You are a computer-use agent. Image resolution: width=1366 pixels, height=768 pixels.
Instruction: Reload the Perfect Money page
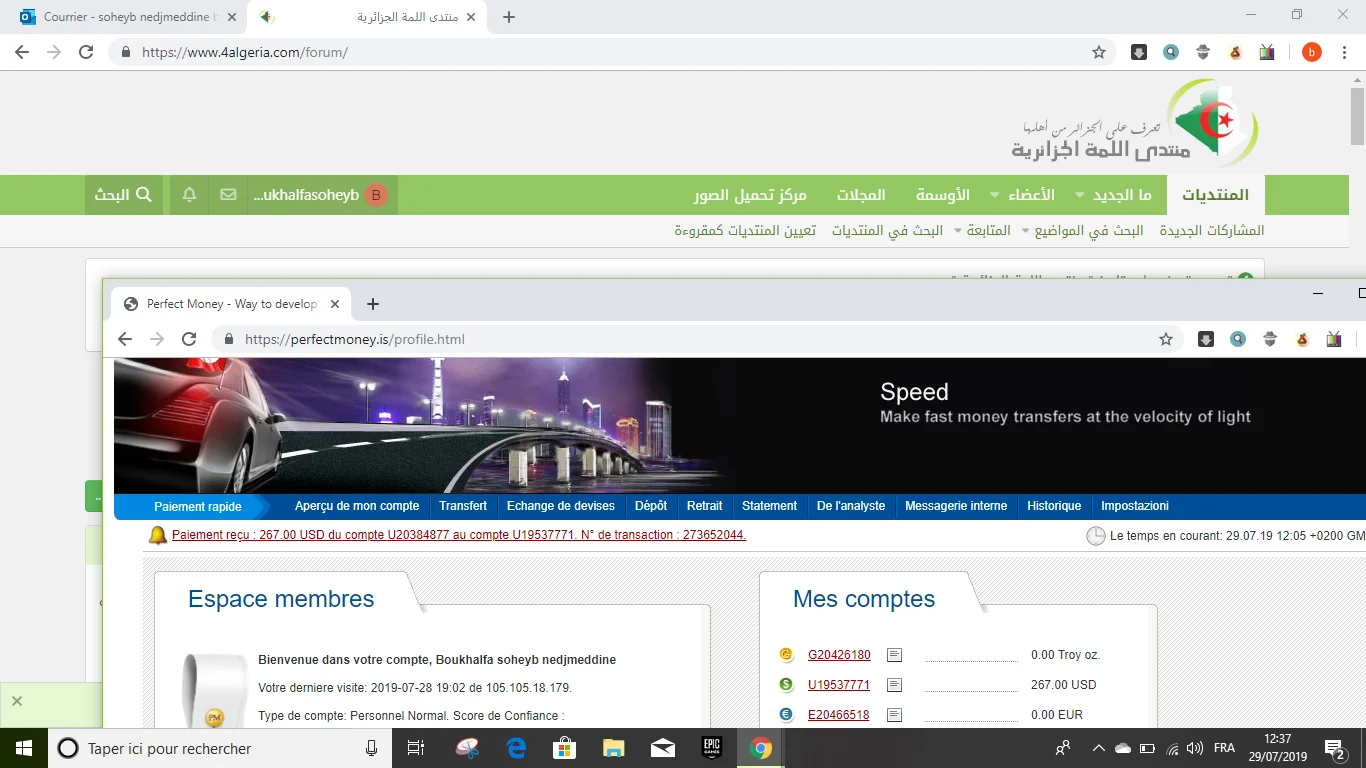pyautogui.click(x=189, y=339)
